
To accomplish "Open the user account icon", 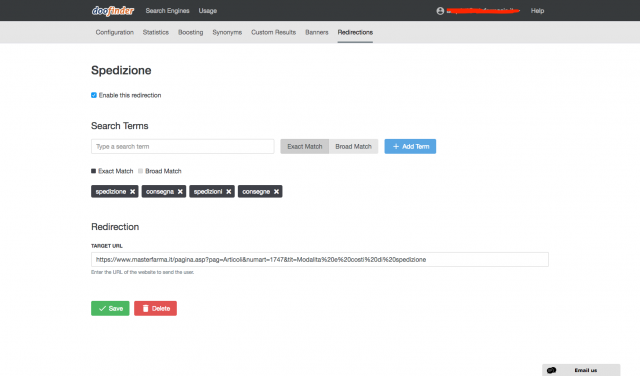I will coord(440,11).
